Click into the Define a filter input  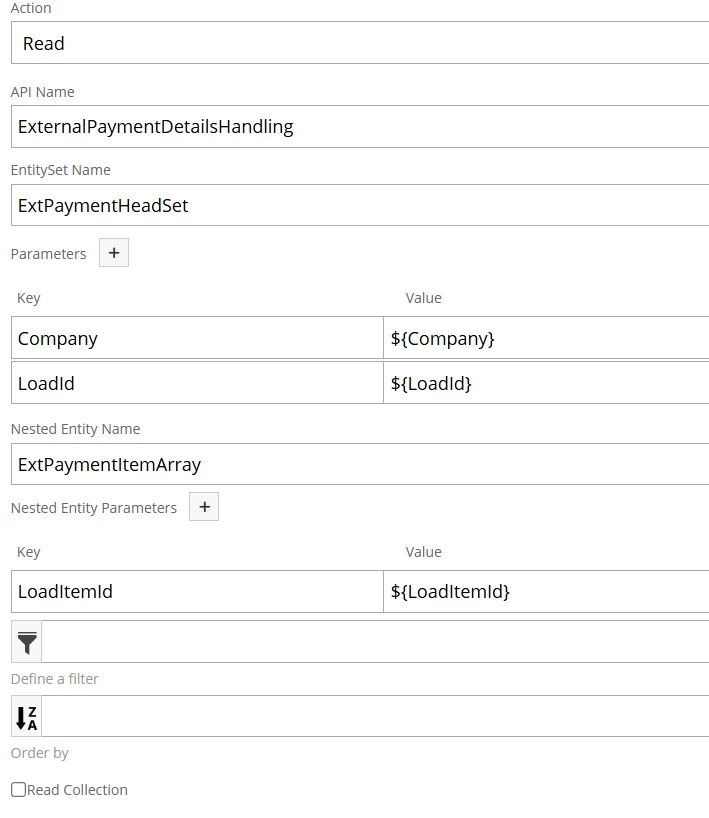375,642
